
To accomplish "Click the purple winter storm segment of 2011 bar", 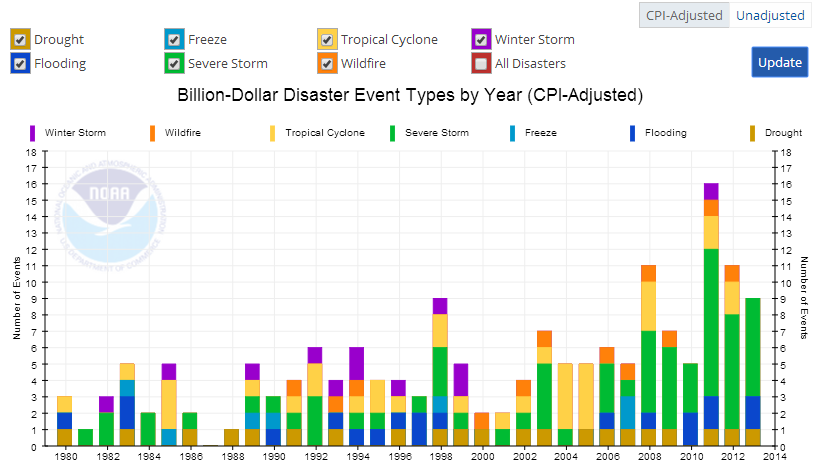I will 711,192.
